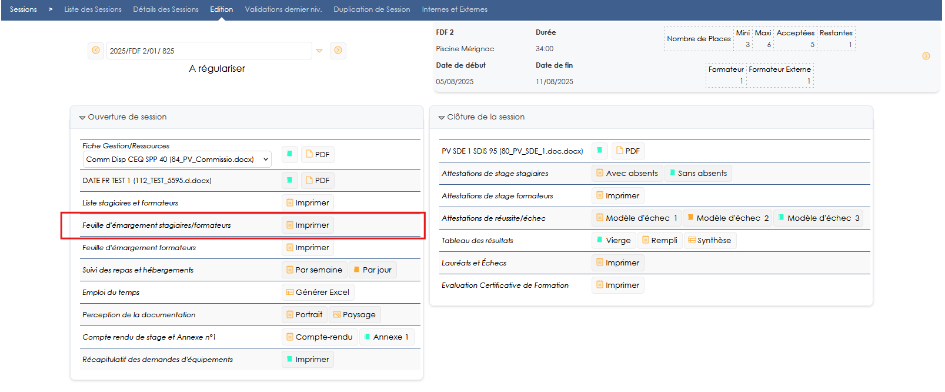The width and height of the screenshot is (945, 392).
Task: Click Vierge for Tableau des résultats
Action: coord(613,240)
